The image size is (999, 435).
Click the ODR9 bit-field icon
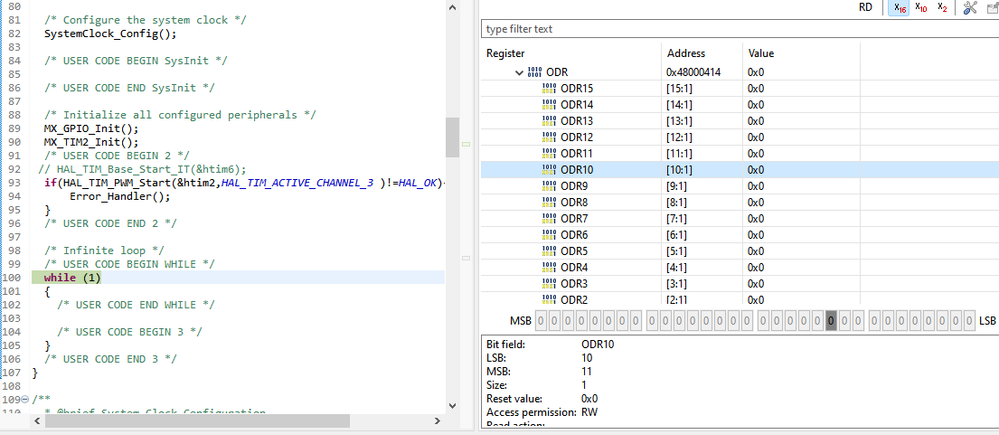[549, 186]
